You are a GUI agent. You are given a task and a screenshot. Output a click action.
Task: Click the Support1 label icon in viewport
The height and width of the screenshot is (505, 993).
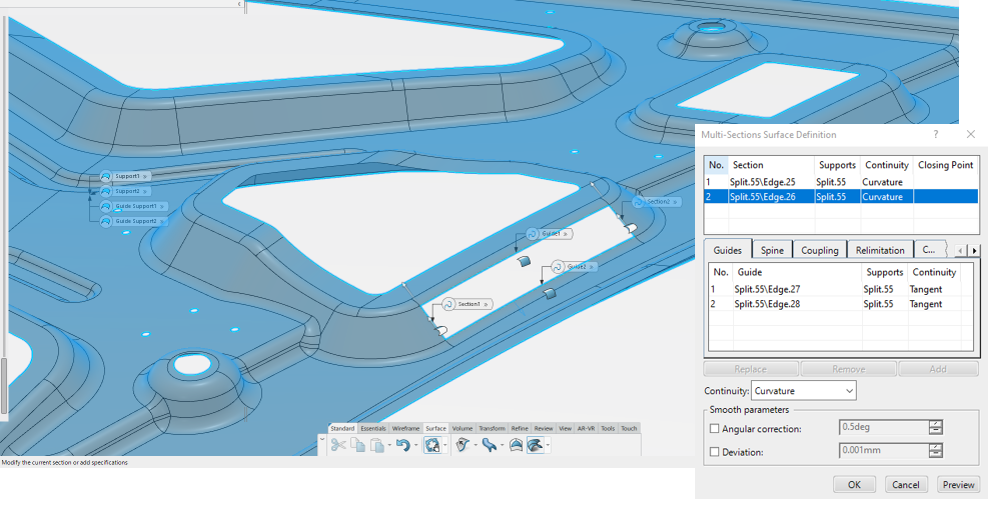(106, 176)
